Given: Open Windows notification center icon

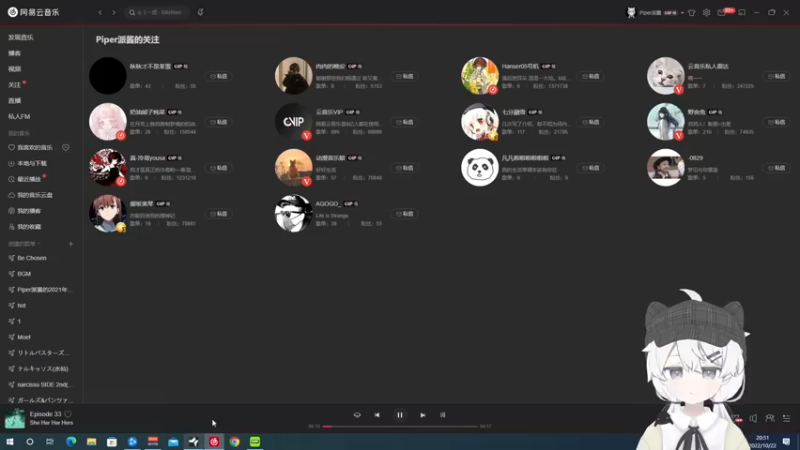Looking at the screenshot, I should click(787, 442).
